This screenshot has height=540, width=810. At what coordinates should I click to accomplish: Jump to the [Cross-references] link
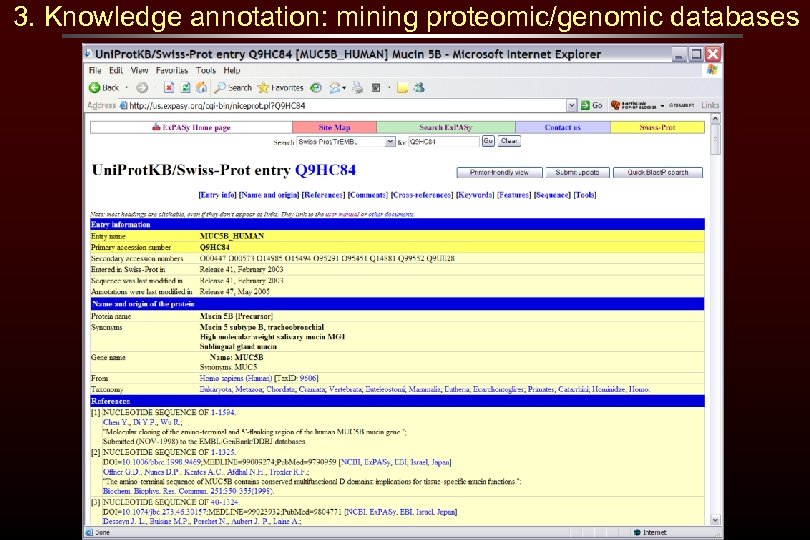(422, 195)
